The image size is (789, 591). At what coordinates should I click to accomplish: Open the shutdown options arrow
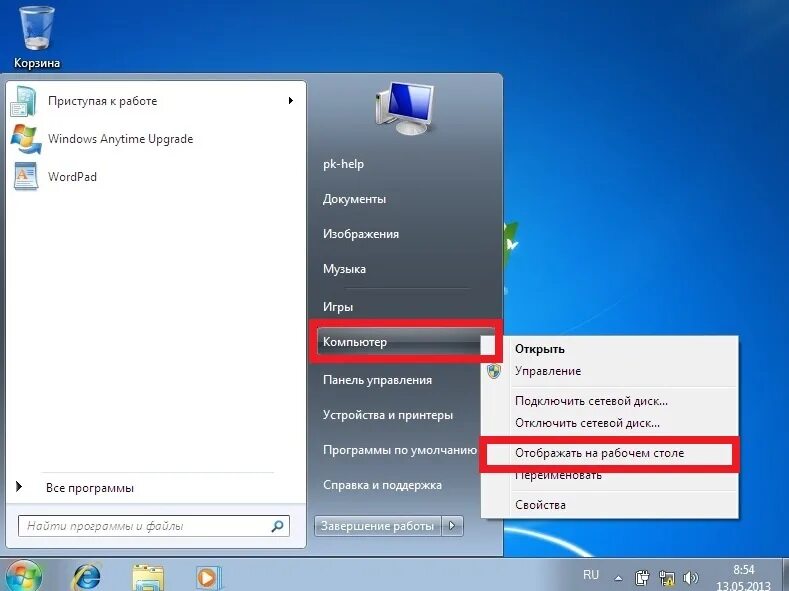452,526
